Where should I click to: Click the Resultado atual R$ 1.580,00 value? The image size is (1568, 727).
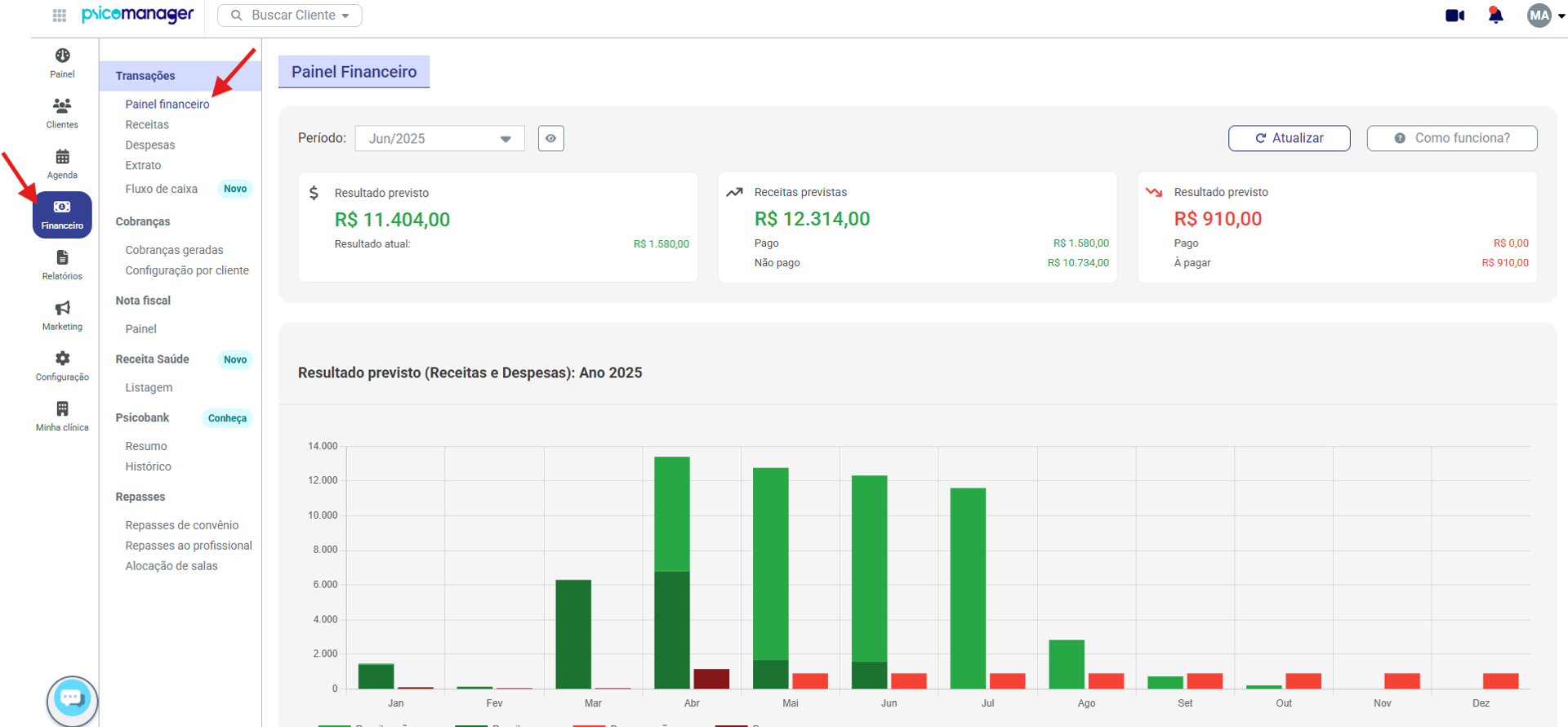tap(661, 244)
